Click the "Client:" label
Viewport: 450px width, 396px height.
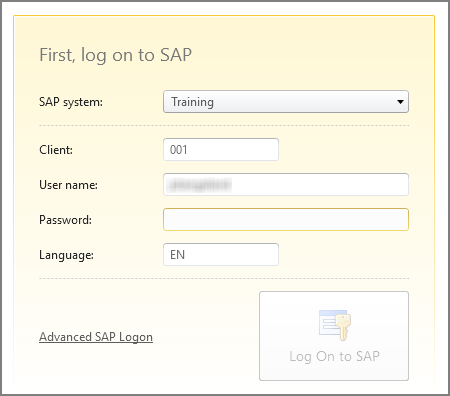coord(56,150)
